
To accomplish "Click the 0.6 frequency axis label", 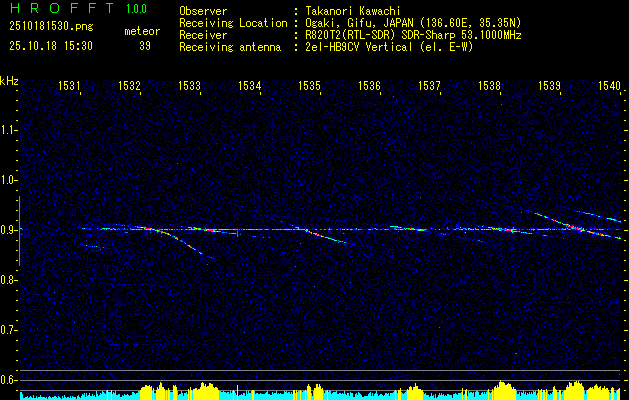I will [8, 380].
